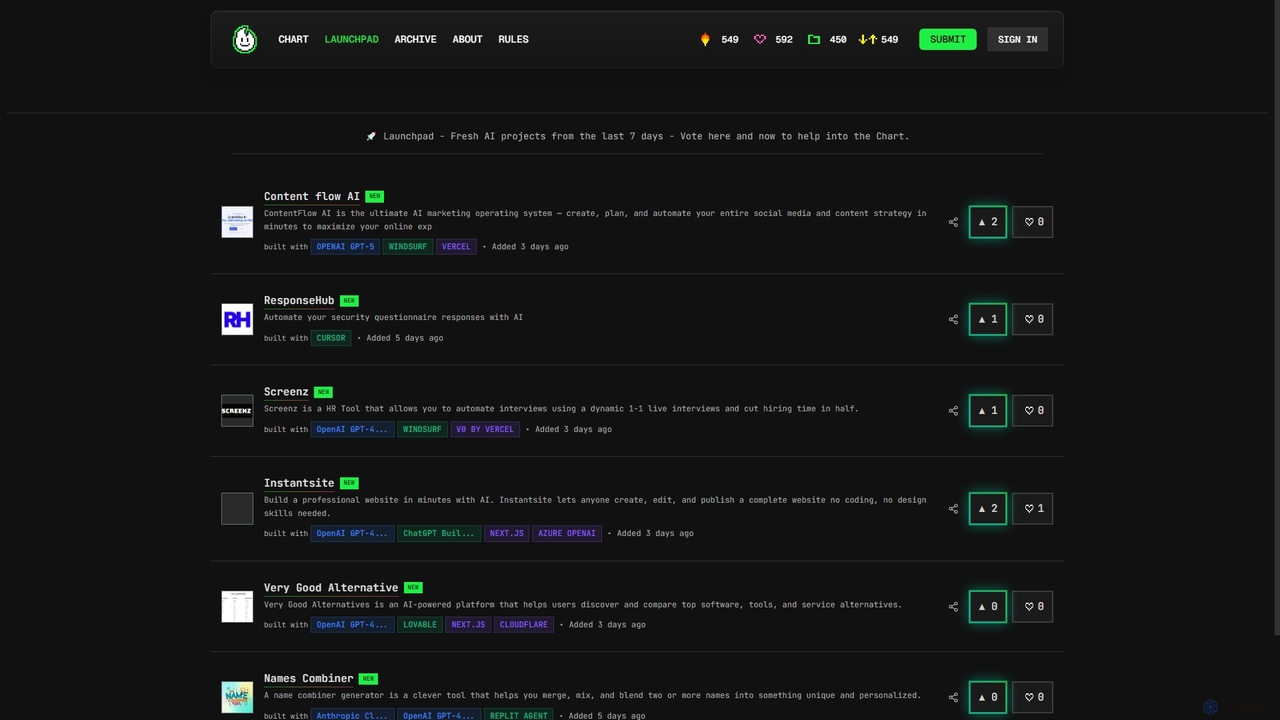
Task: Open the Content flow AI title link
Action: [x=312, y=196]
